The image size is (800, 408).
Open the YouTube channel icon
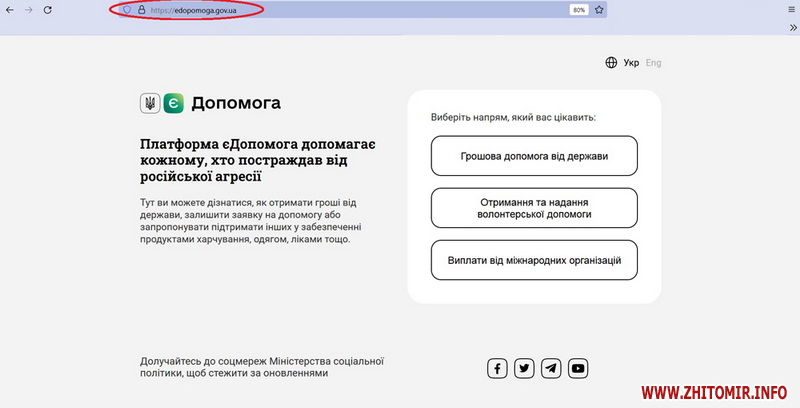coord(578,368)
